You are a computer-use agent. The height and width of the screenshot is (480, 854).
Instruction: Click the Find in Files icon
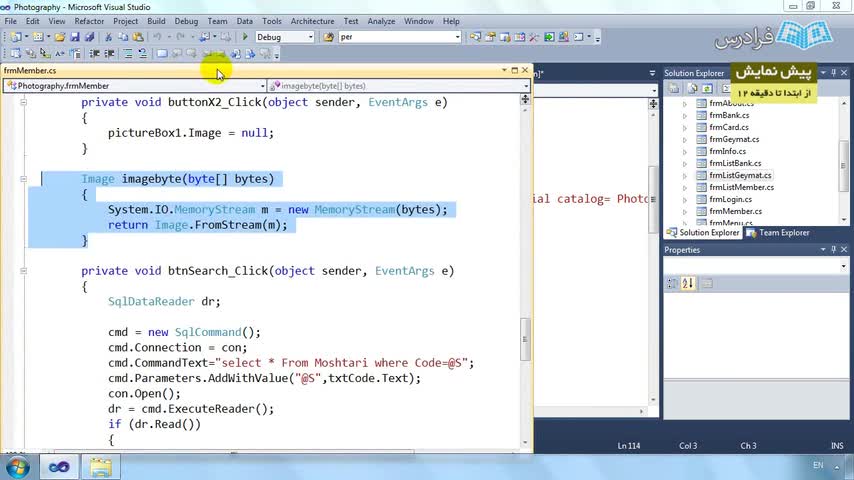point(328,37)
